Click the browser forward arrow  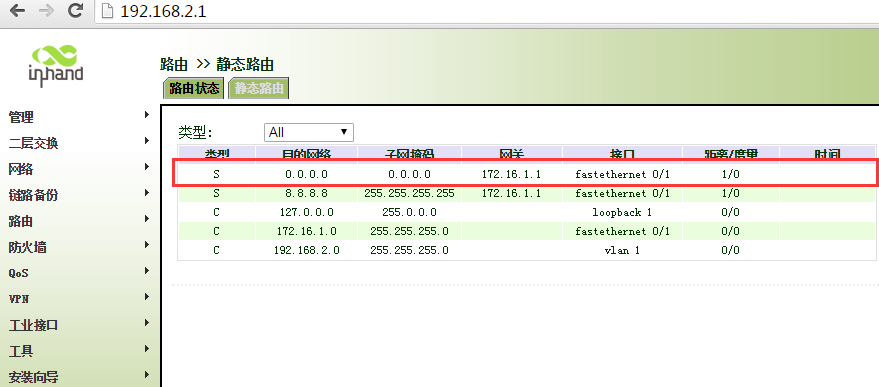coord(46,11)
